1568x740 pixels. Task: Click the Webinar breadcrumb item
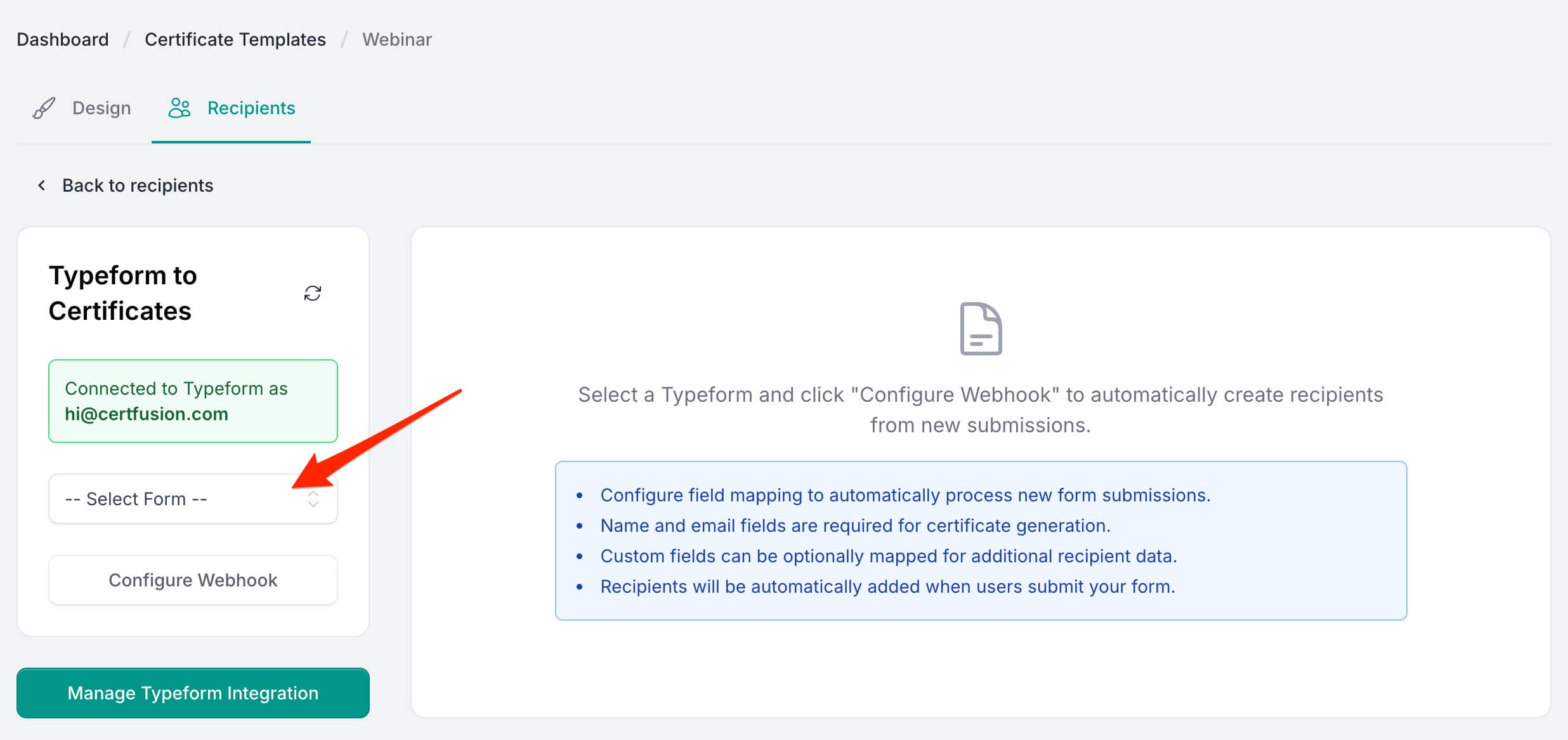click(397, 39)
